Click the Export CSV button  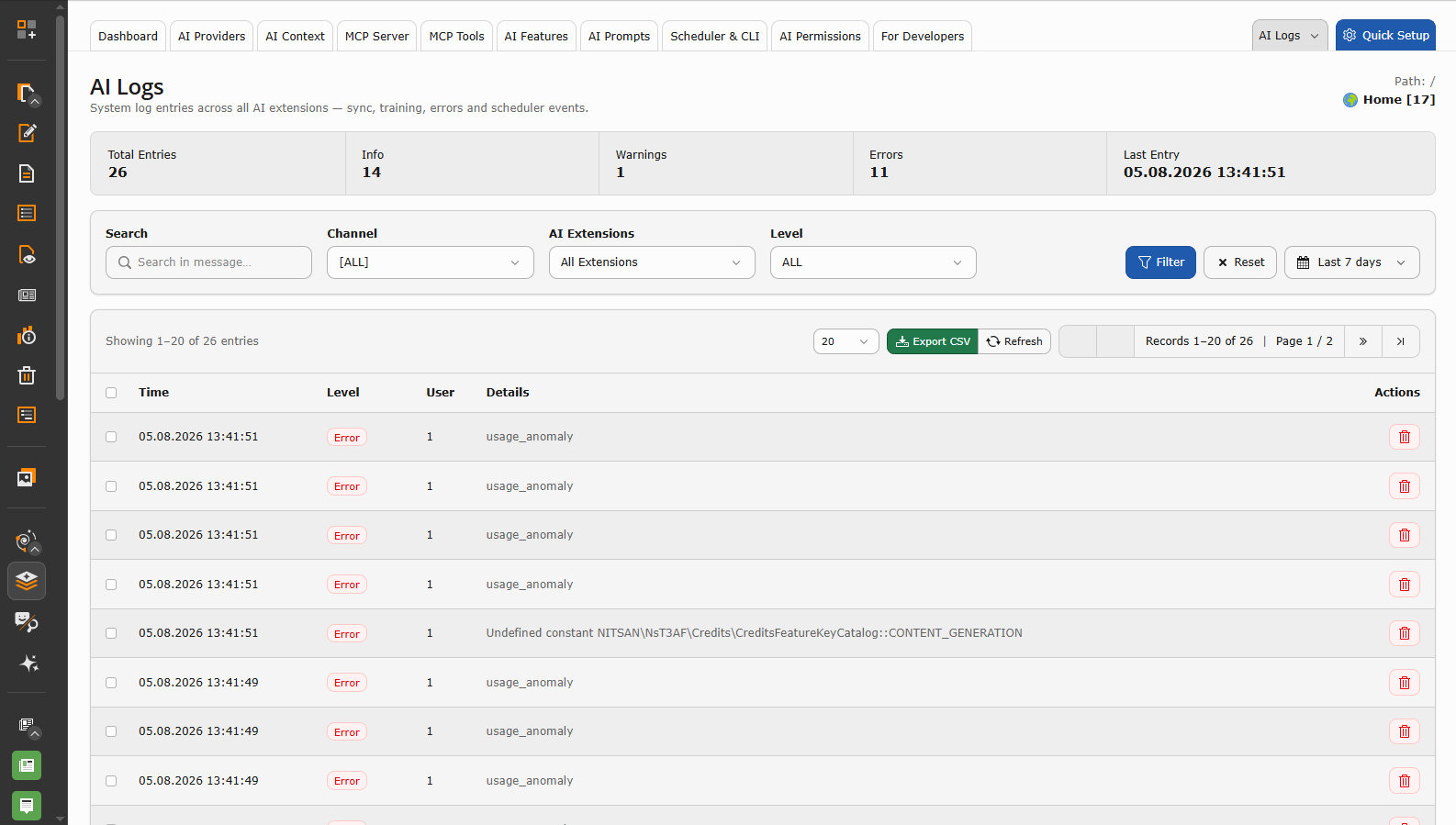(x=932, y=341)
